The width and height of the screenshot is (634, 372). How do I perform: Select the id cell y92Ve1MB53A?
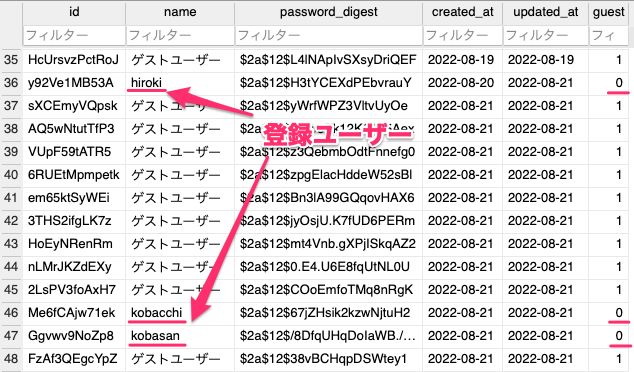point(74,83)
